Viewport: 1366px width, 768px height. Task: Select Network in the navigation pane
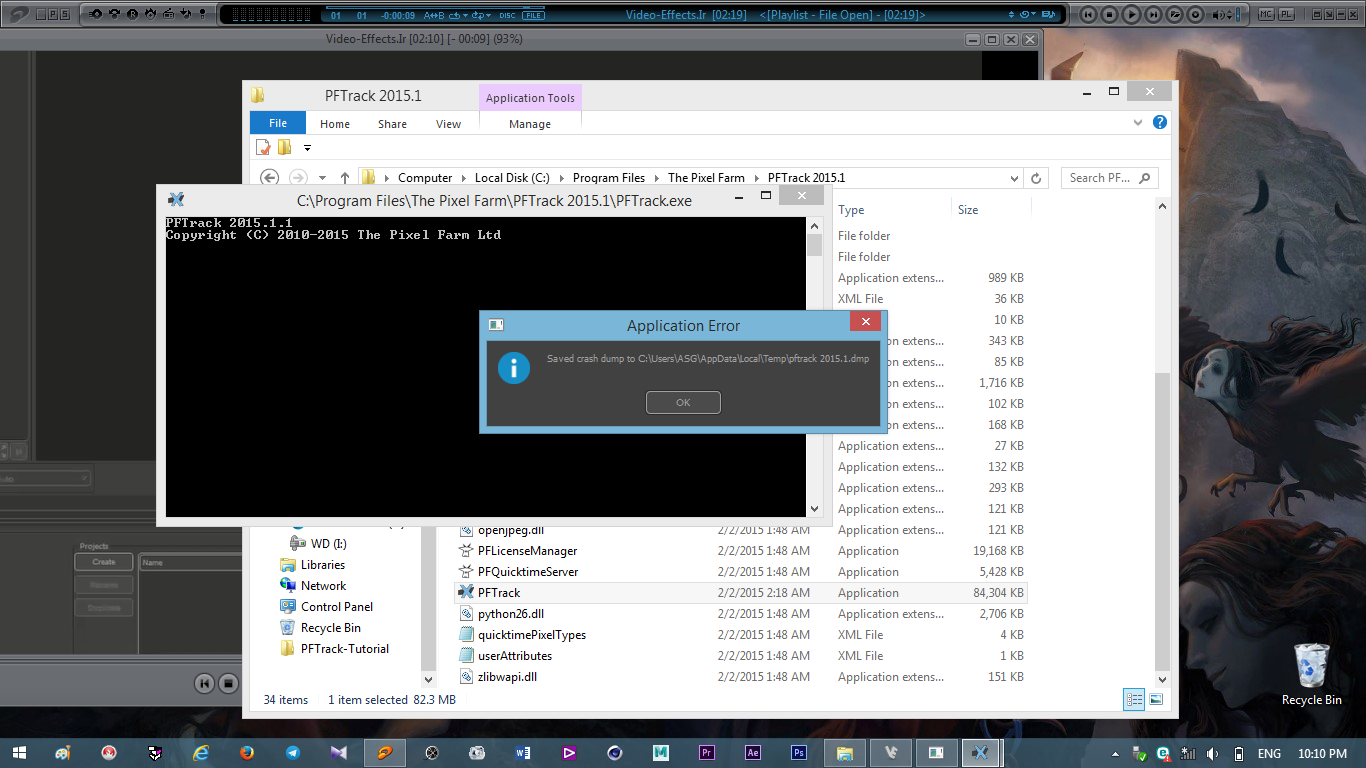pos(323,586)
